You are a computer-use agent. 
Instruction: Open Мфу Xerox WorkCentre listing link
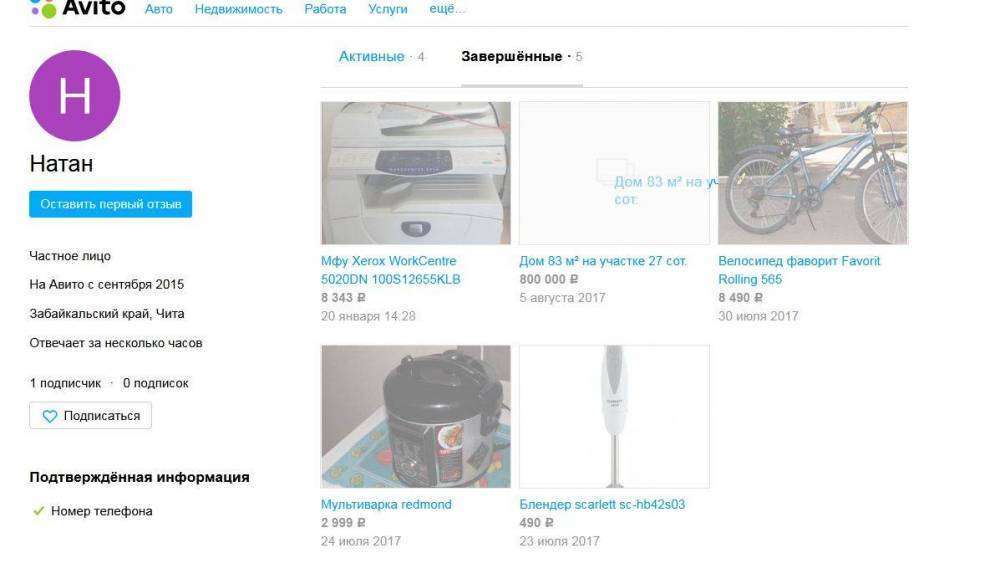pyautogui.click(x=390, y=270)
